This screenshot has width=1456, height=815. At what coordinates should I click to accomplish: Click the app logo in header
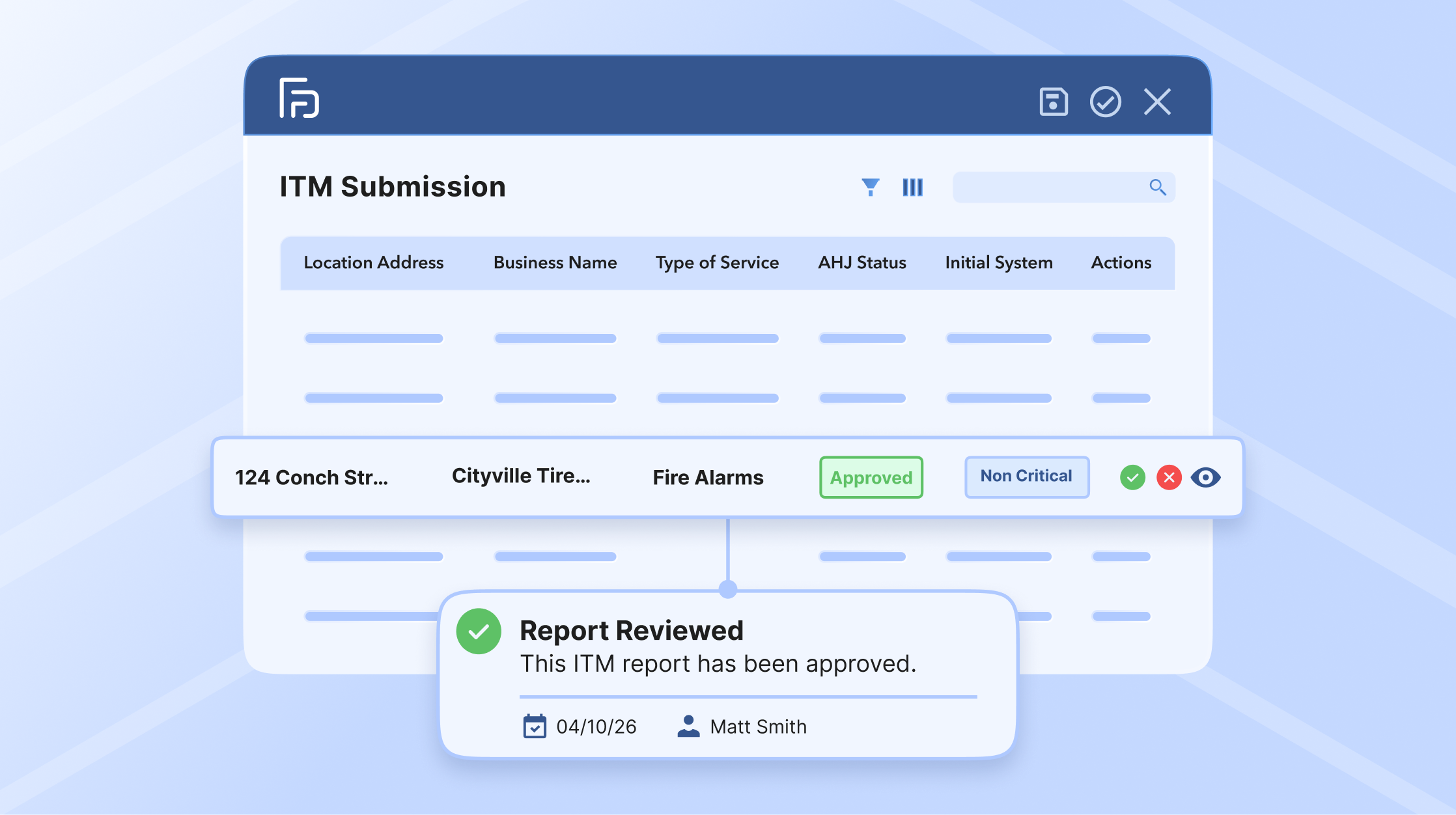299,98
